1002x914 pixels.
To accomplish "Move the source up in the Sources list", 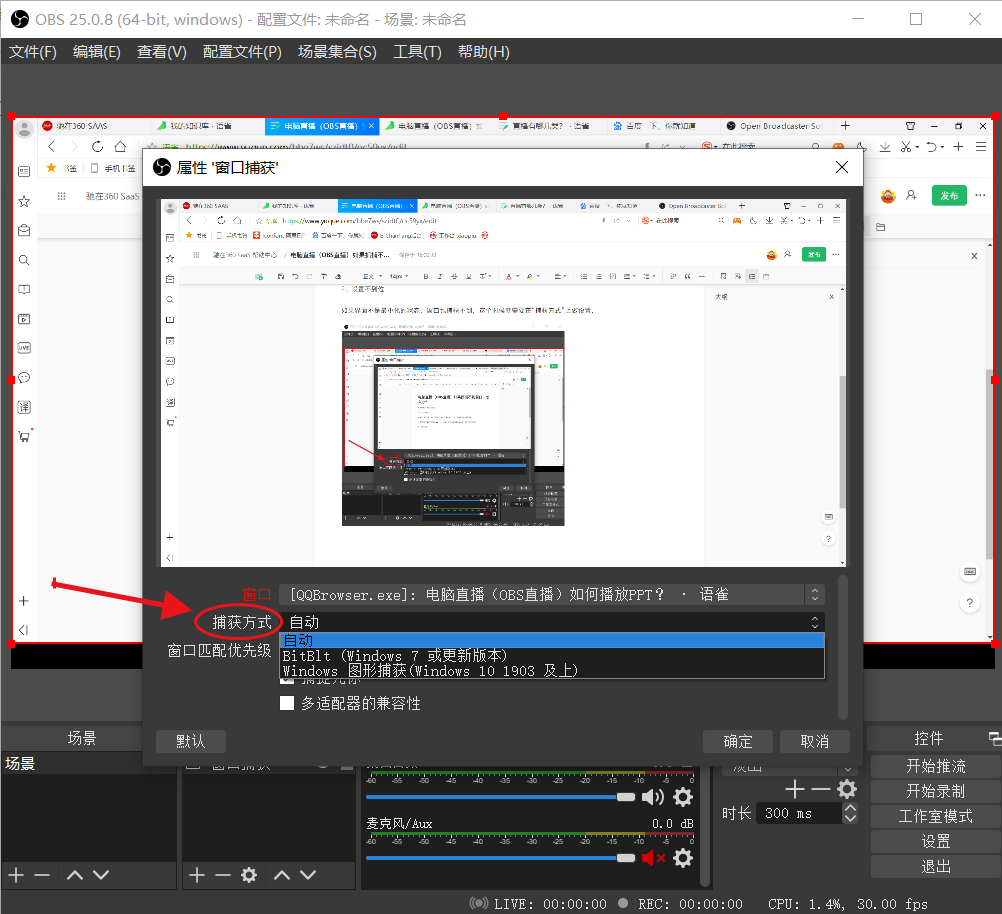I will [x=282, y=875].
